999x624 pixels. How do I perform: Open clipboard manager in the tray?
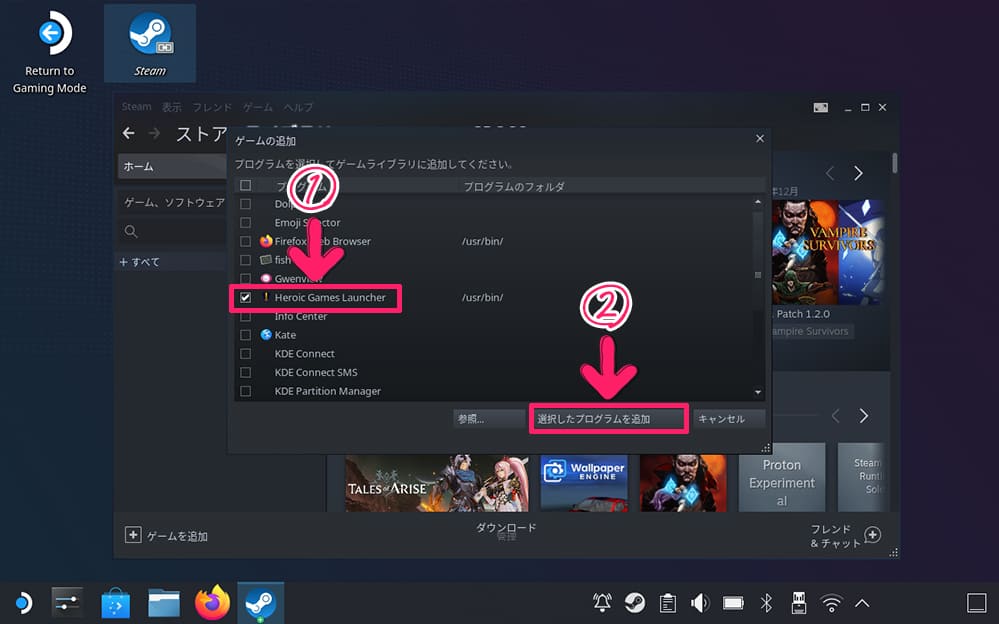point(668,602)
